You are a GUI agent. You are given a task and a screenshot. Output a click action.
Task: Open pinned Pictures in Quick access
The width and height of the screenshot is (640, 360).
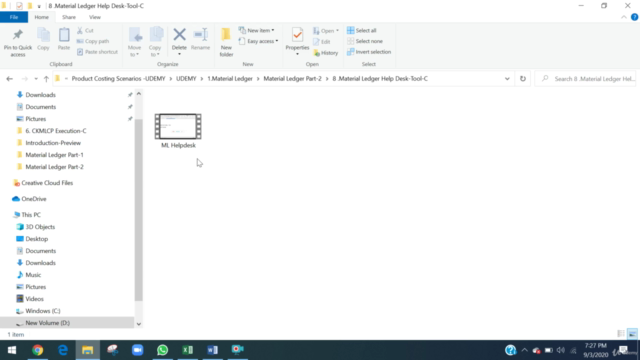click(x=35, y=119)
